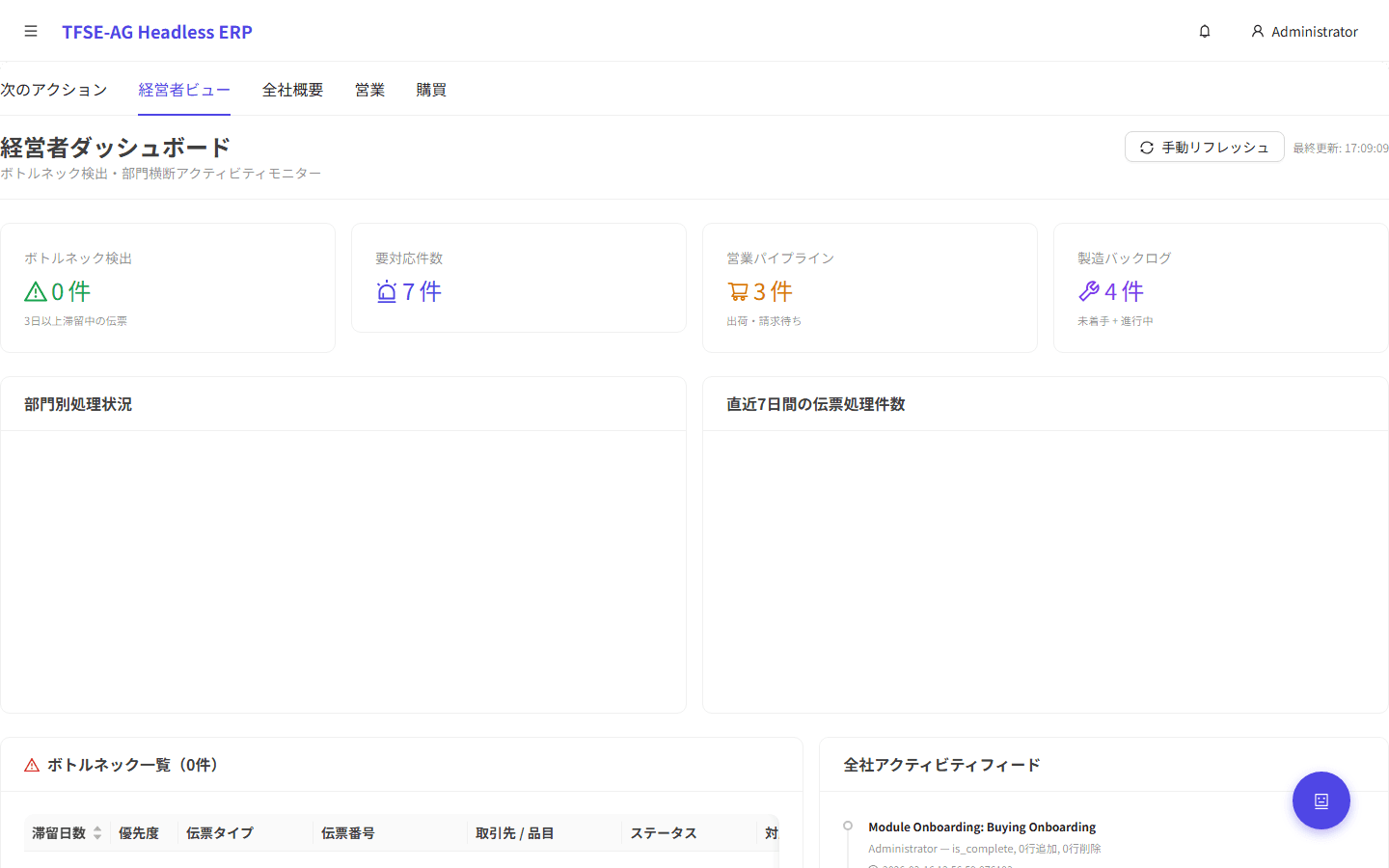Image resolution: width=1389 pixels, height=868 pixels.
Task: Click the bottleneck detection warning icon
Action: tap(35, 291)
